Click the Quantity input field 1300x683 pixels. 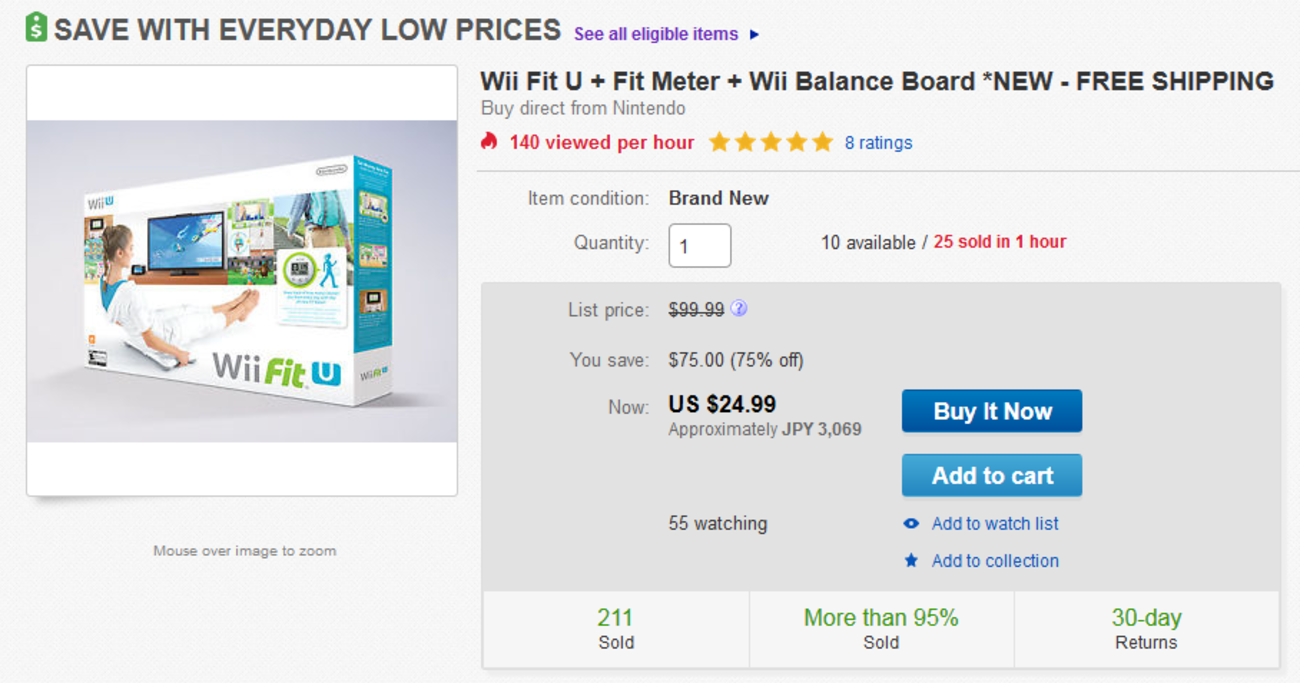click(x=699, y=246)
